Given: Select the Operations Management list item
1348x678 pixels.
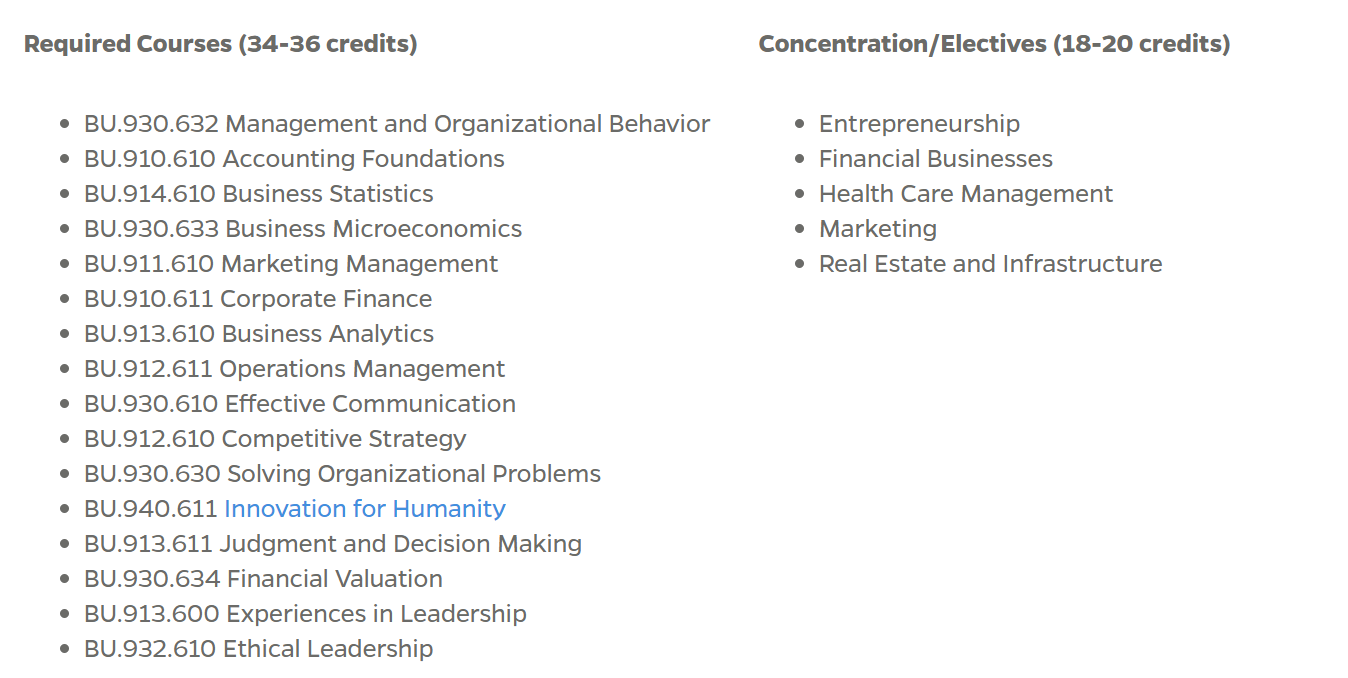Looking at the screenshot, I should [295, 369].
